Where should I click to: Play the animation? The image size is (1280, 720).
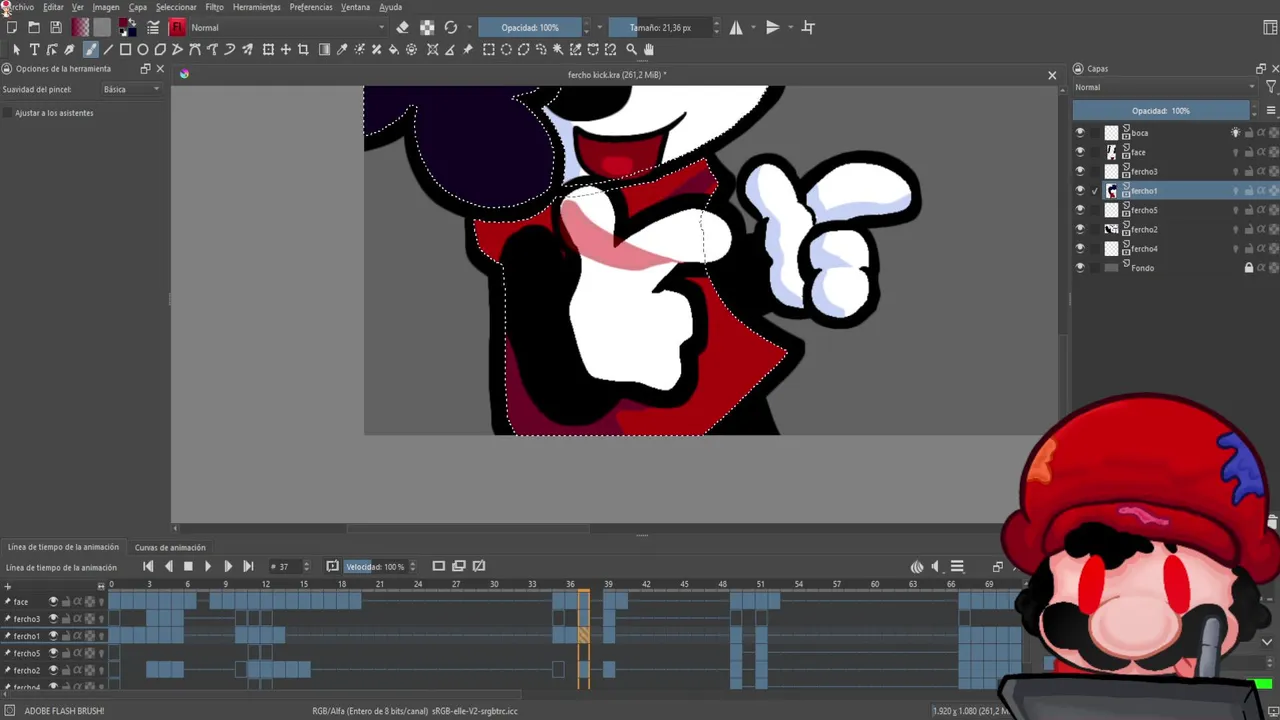pos(208,567)
